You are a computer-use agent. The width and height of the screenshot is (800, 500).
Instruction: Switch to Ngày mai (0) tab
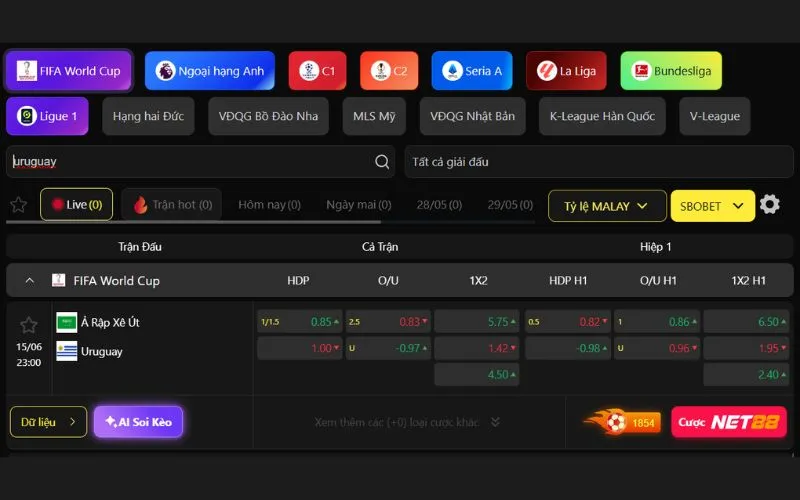click(x=359, y=205)
